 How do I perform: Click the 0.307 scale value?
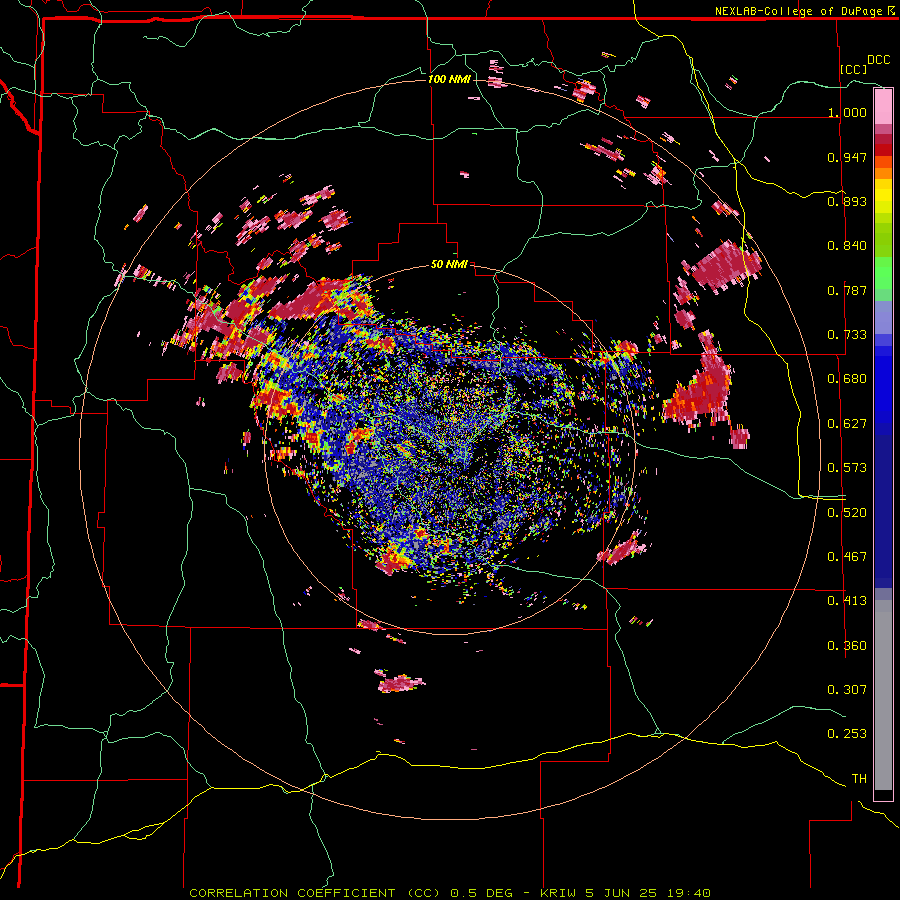[847, 689]
